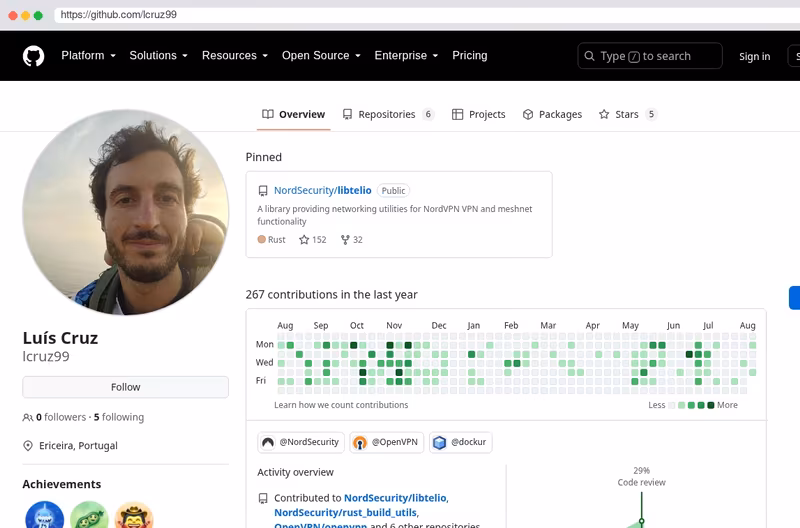Expand the Enterprise menu
This screenshot has width=800, height=528.
click(x=407, y=56)
